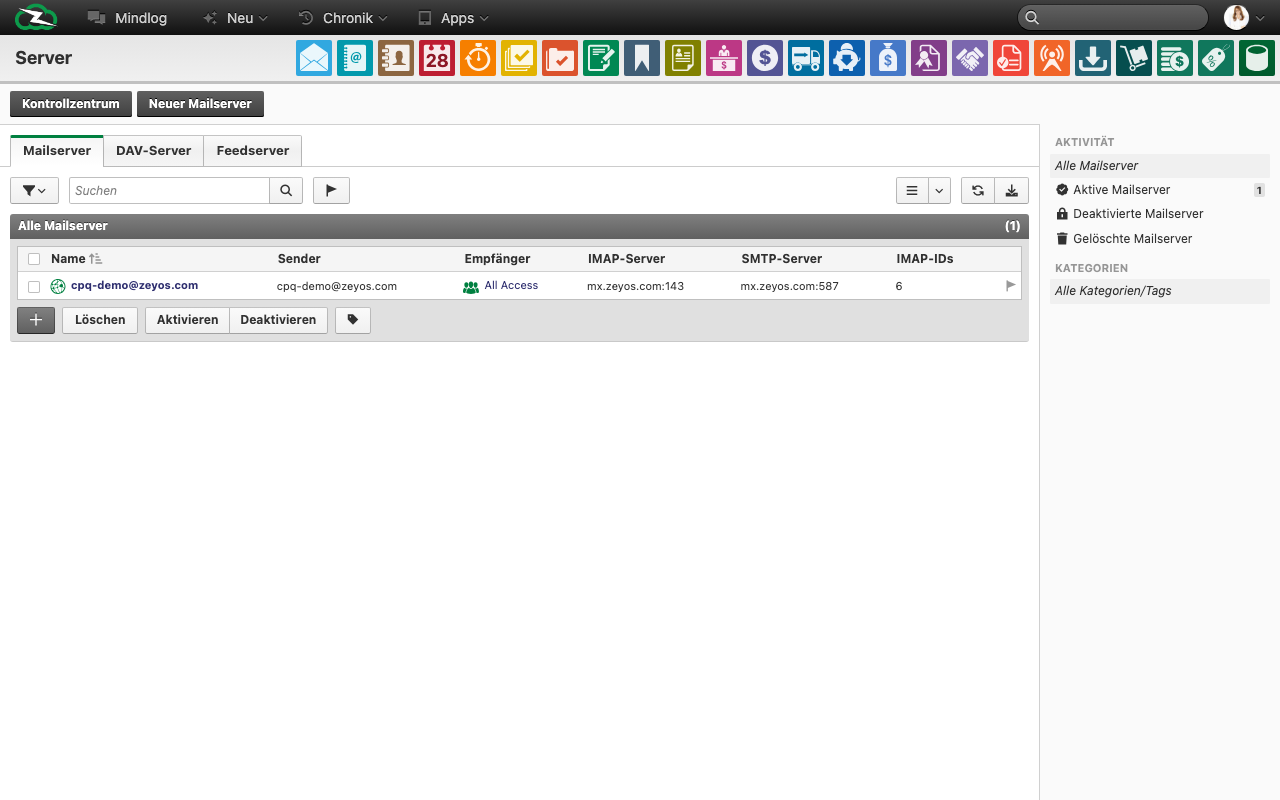Open the purple handshake icon
Viewport: 1280px width, 800px height.
(970, 58)
